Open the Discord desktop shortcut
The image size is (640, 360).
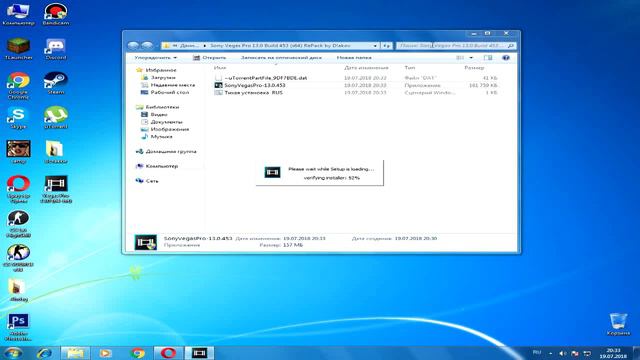56,49
